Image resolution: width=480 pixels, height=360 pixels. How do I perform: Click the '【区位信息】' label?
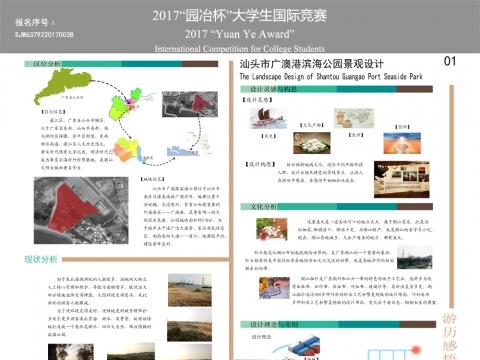click(x=54, y=112)
